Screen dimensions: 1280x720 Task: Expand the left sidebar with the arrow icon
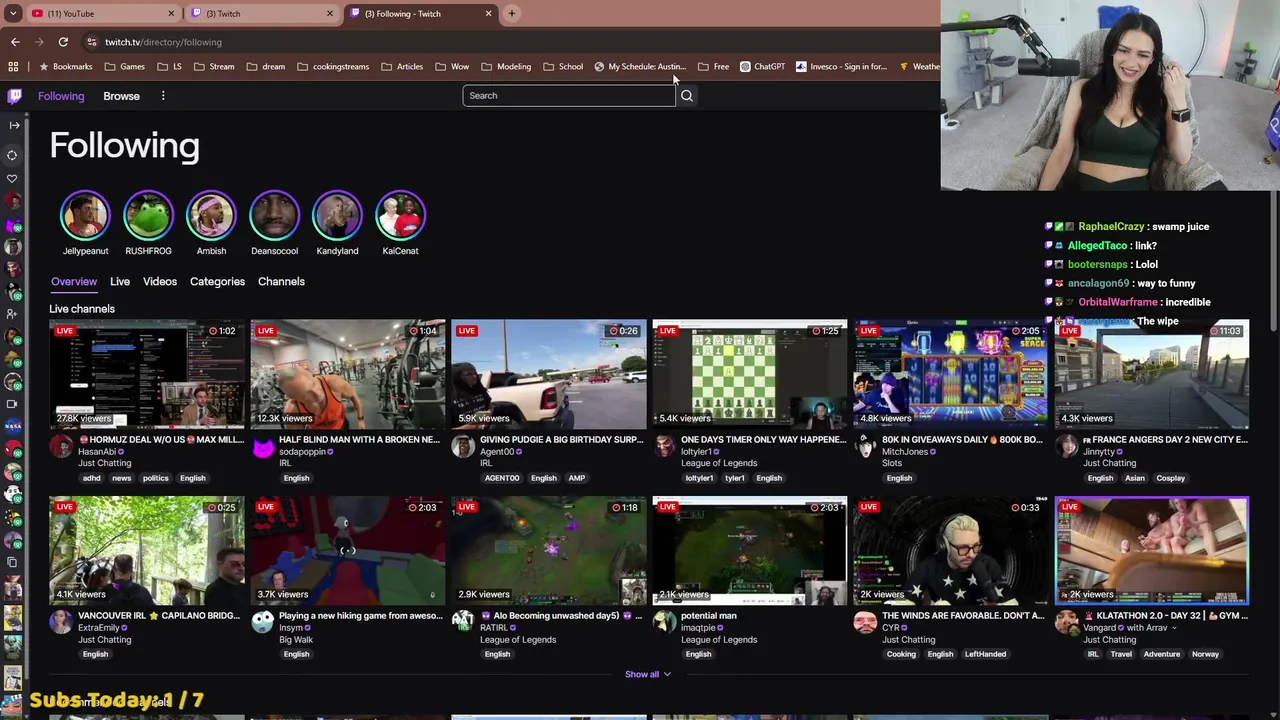click(x=14, y=125)
